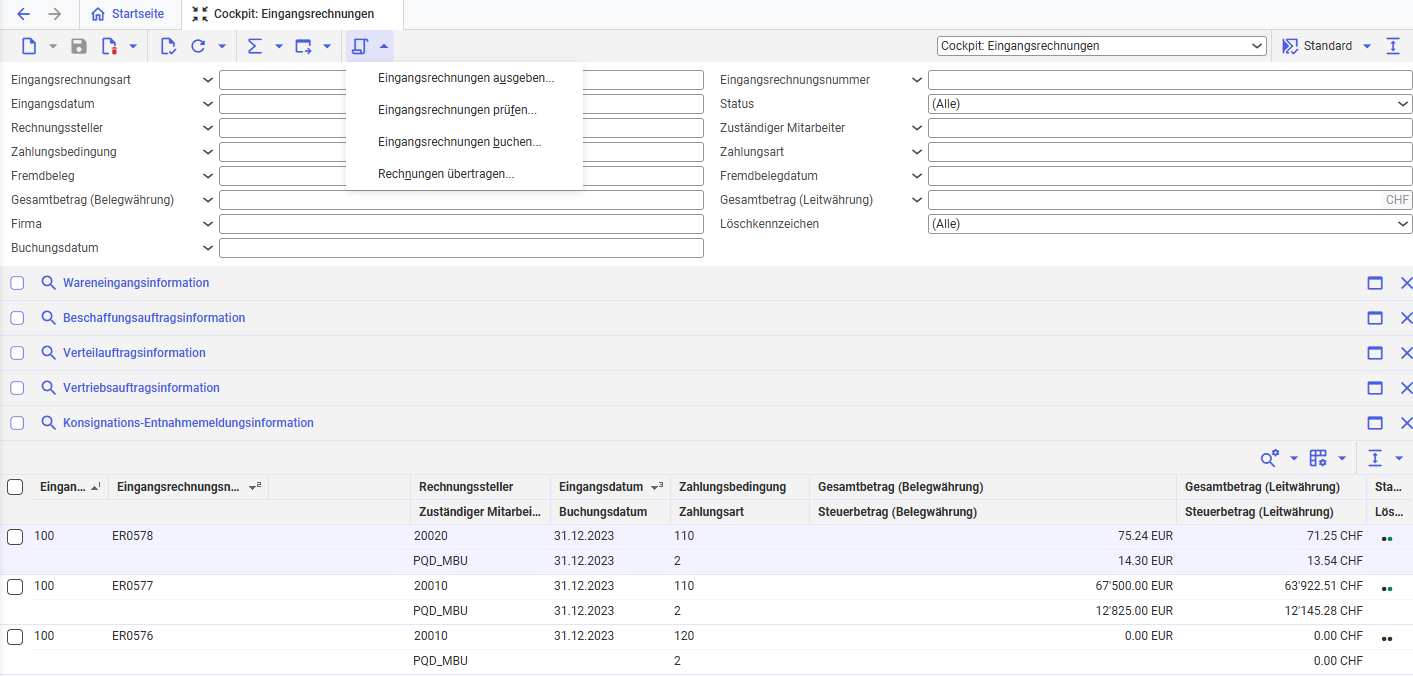The height and width of the screenshot is (676, 1413).
Task: Click search icon beside Verteilauftragsinformation
Action: [x=48, y=353]
